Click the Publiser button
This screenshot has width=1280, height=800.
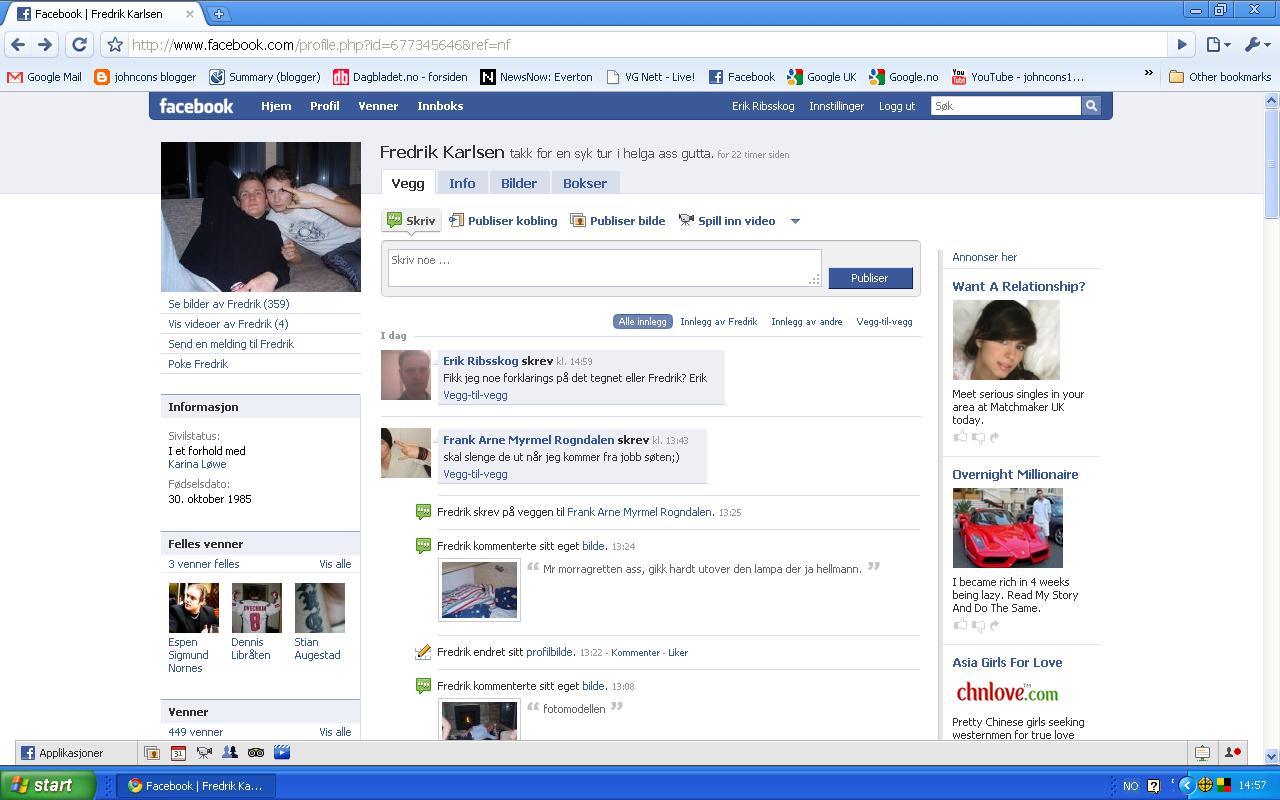870,278
